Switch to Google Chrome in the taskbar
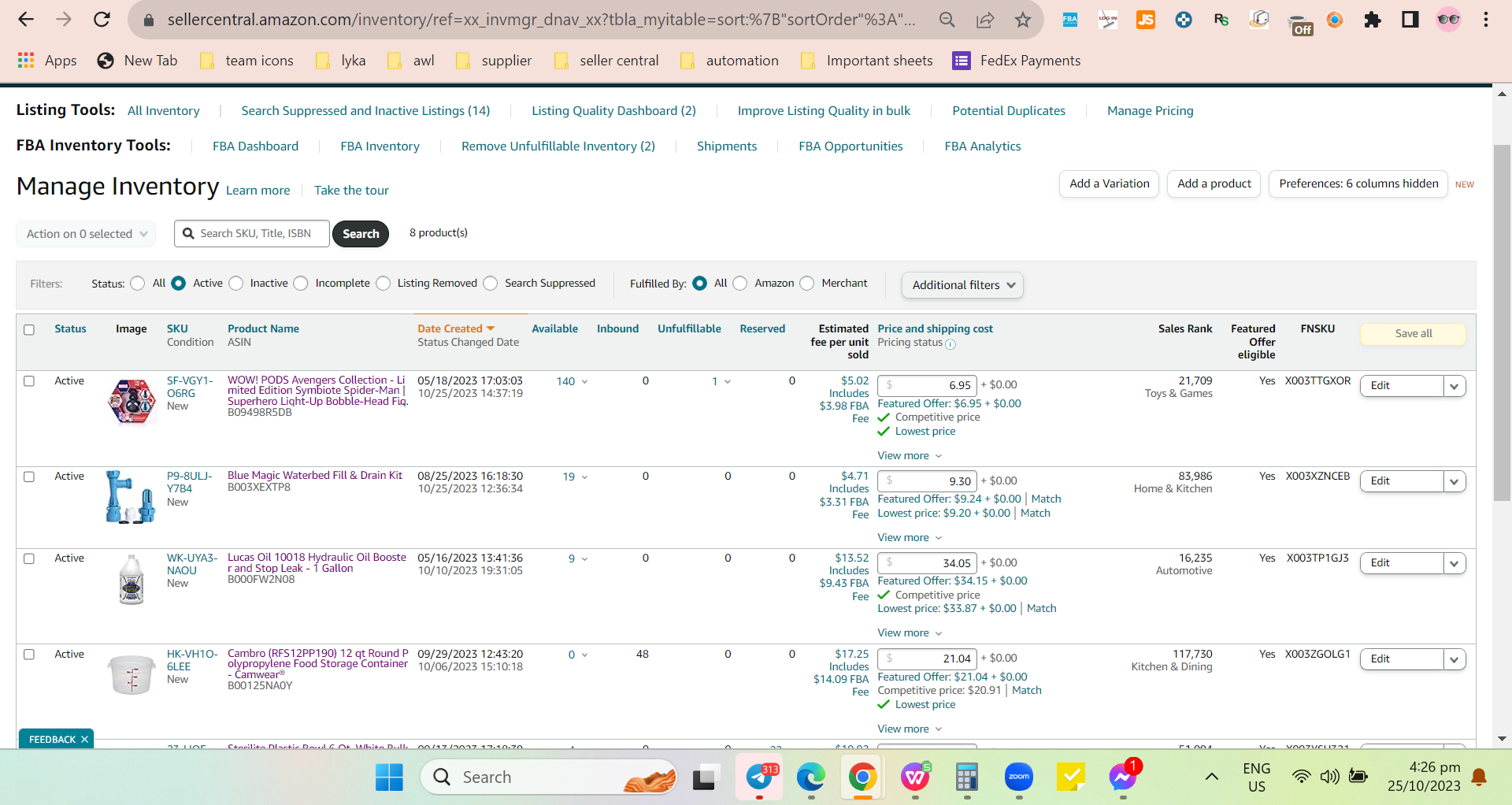Screen dimensions: 1512x805 point(863,777)
